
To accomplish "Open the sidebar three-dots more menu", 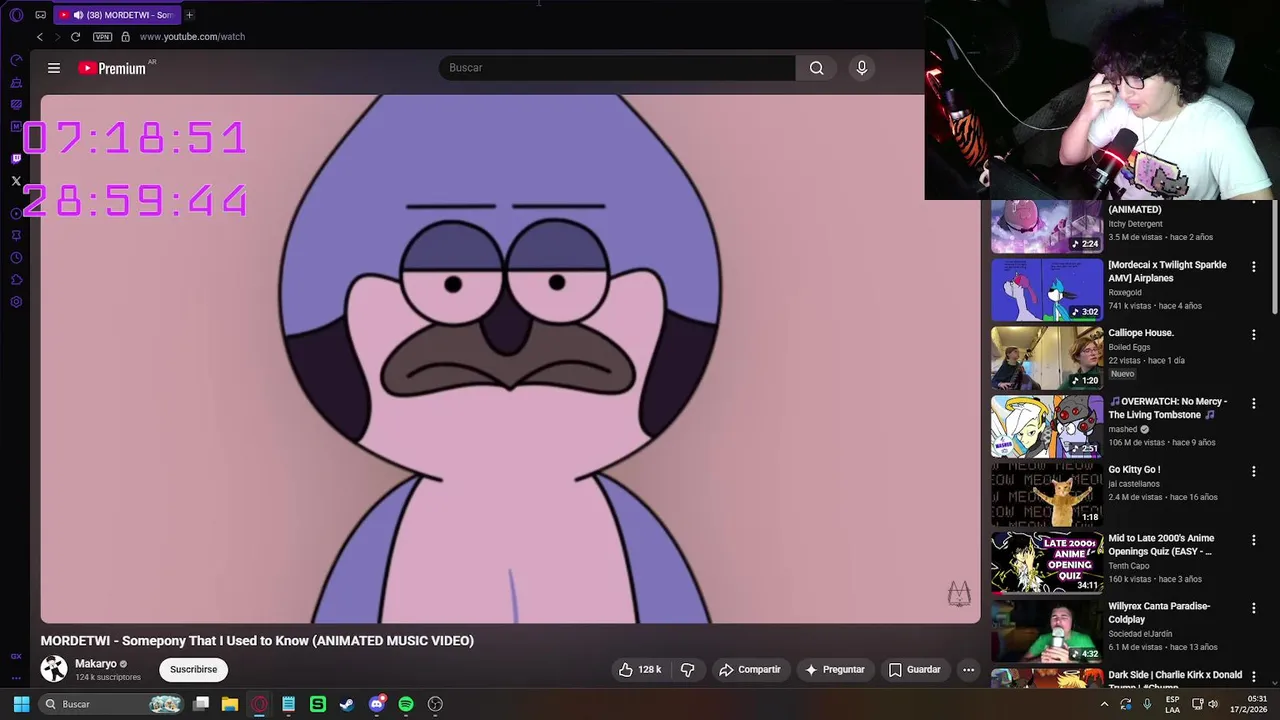I will [x=16, y=676].
